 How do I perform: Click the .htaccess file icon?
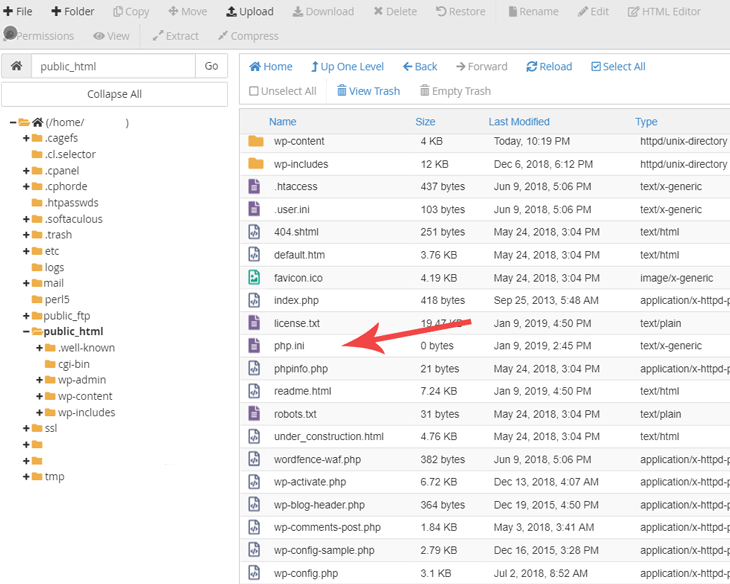click(x=254, y=186)
